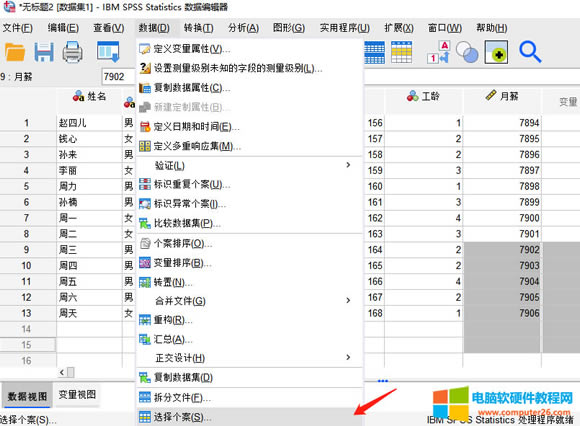Click the left arrow of horizontal scrollbar
The height and width of the screenshot is (426, 580).
[x=62, y=372]
